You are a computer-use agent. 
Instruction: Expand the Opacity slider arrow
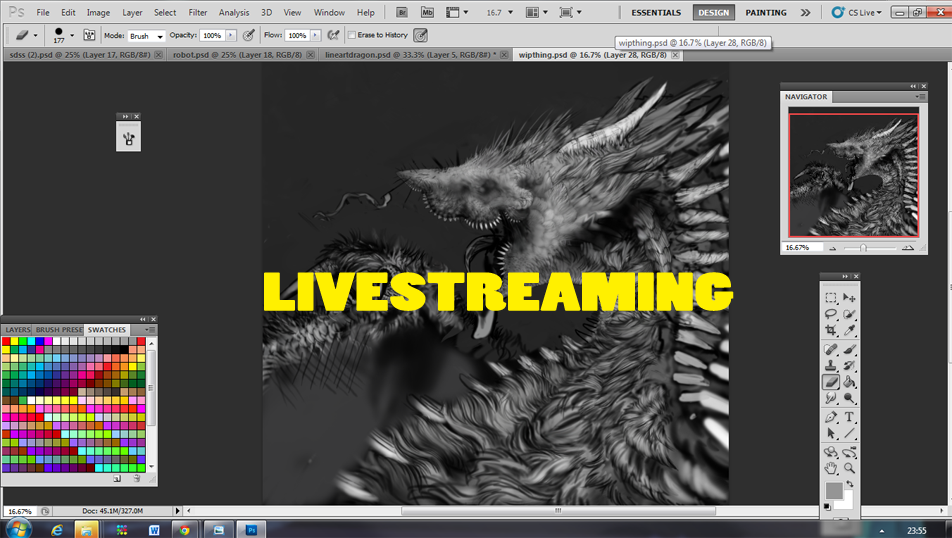pyautogui.click(x=232, y=35)
